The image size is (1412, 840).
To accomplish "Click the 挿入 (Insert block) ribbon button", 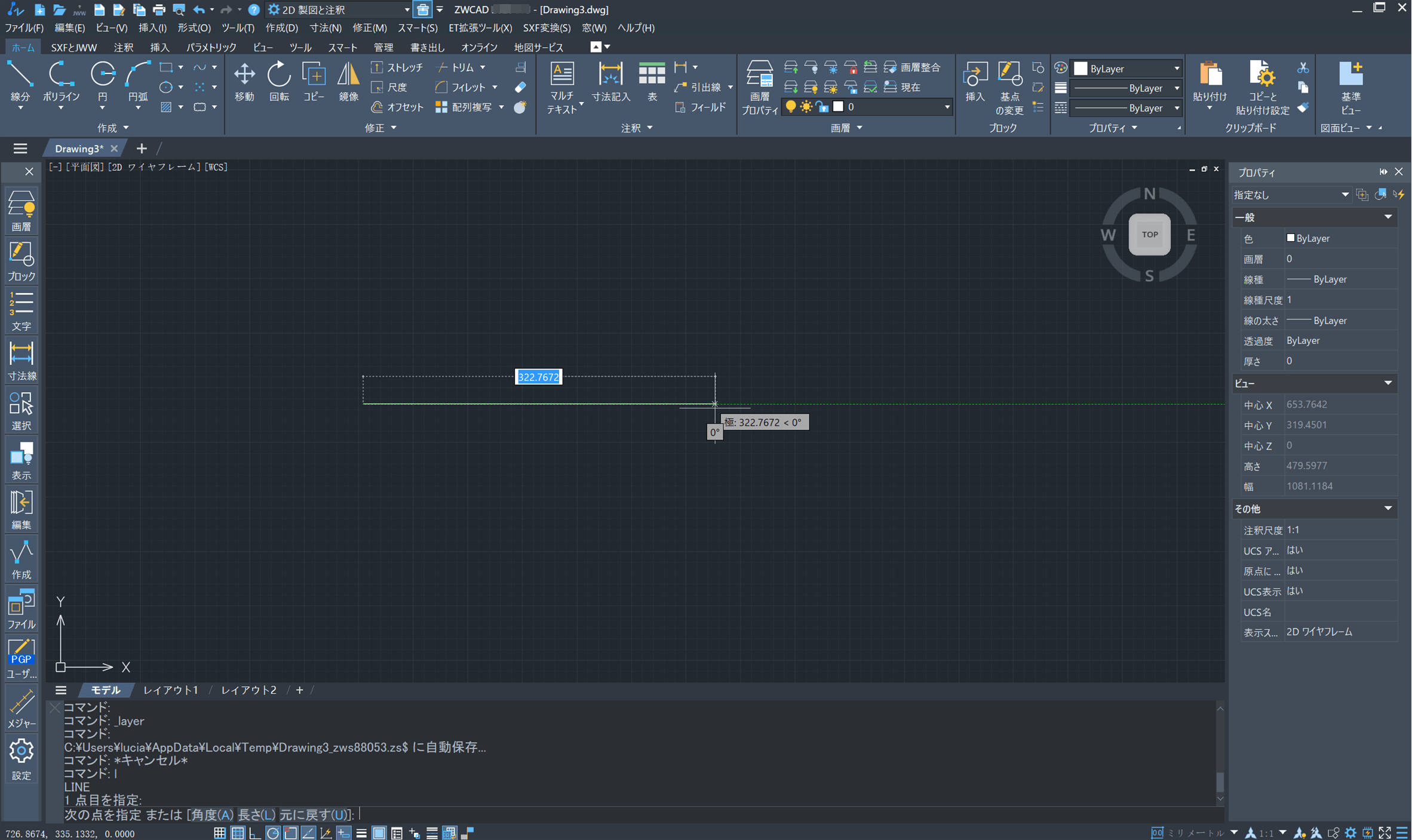I will tap(974, 82).
